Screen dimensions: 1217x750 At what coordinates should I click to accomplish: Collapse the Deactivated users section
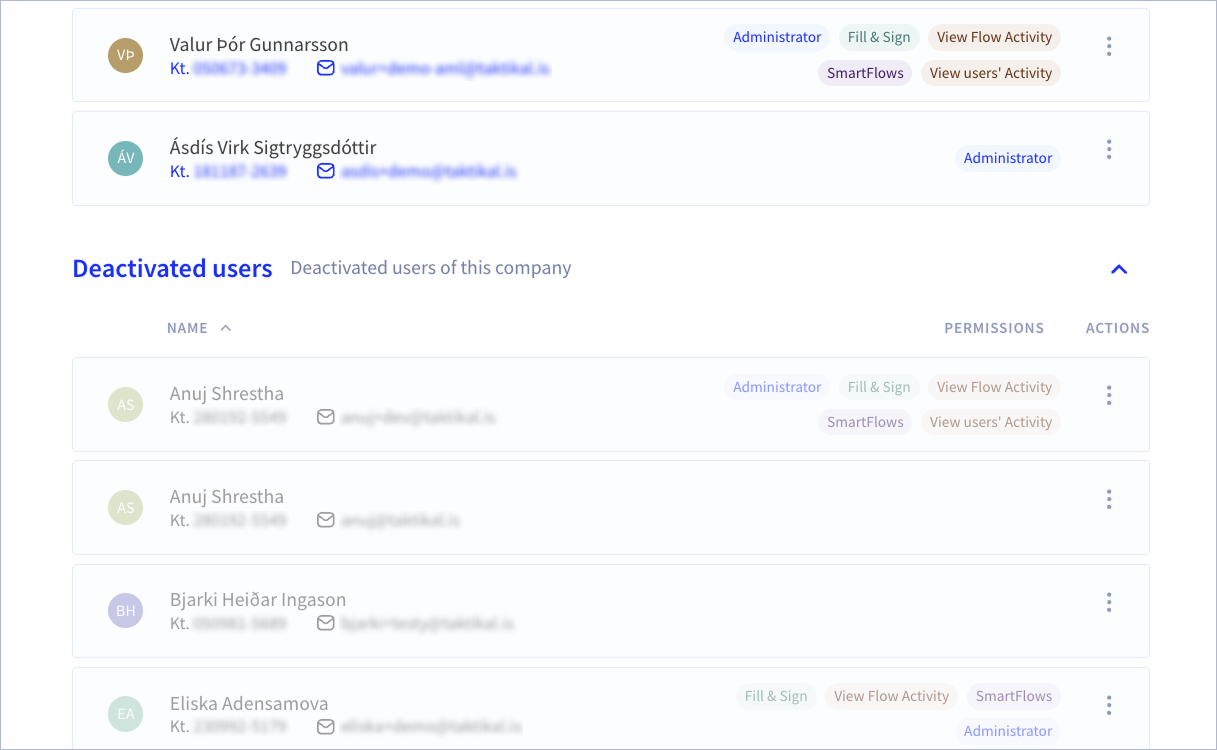tap(1119, 269)
